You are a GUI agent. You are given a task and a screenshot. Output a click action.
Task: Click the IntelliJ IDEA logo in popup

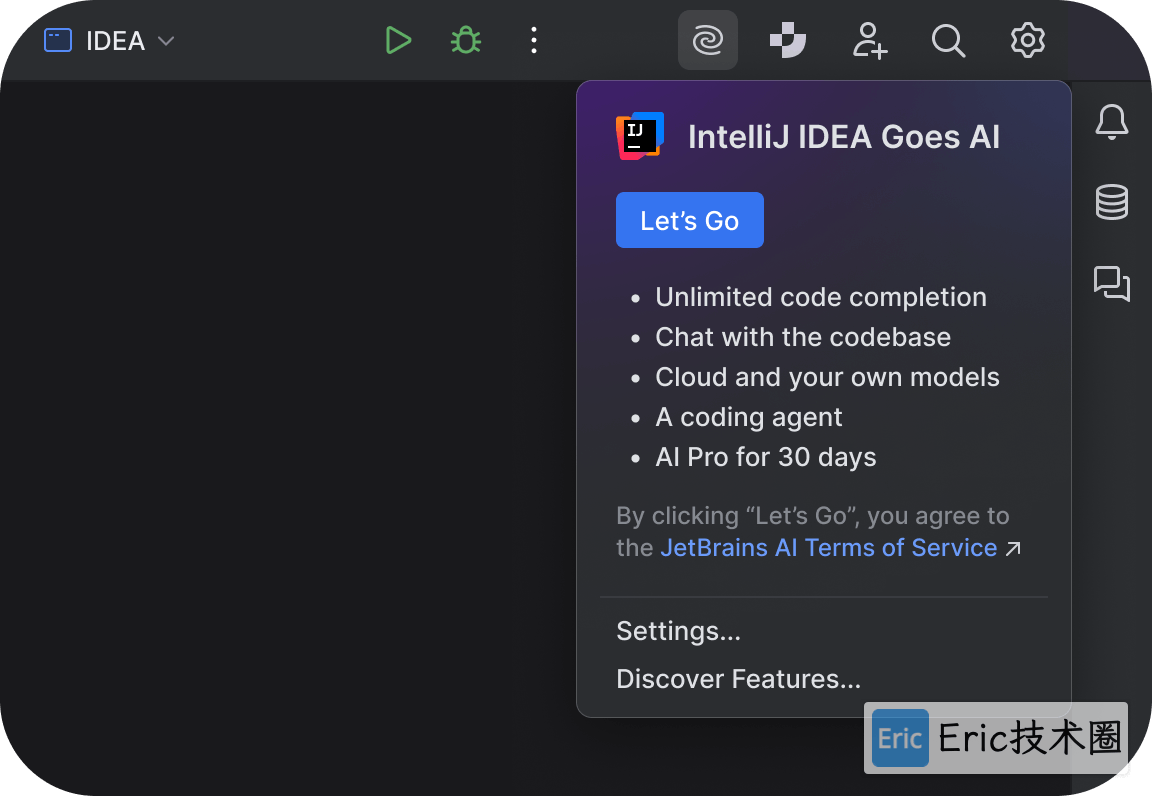640,136
